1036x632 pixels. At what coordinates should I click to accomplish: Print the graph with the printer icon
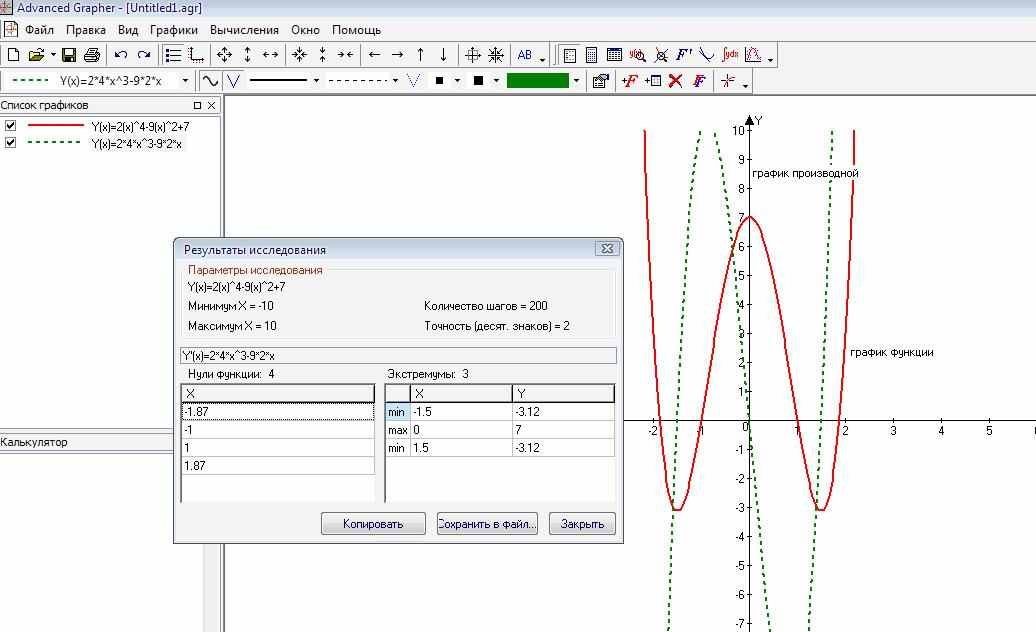coord(92,55)
